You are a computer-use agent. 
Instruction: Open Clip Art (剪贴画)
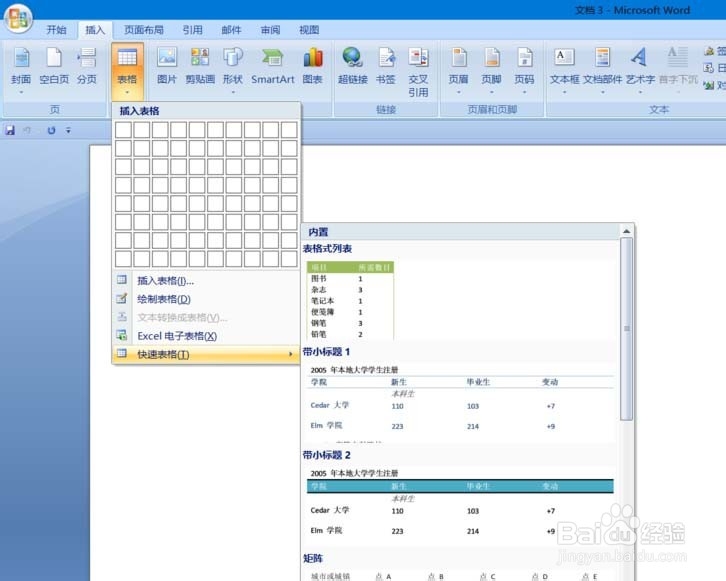point(200,69)
